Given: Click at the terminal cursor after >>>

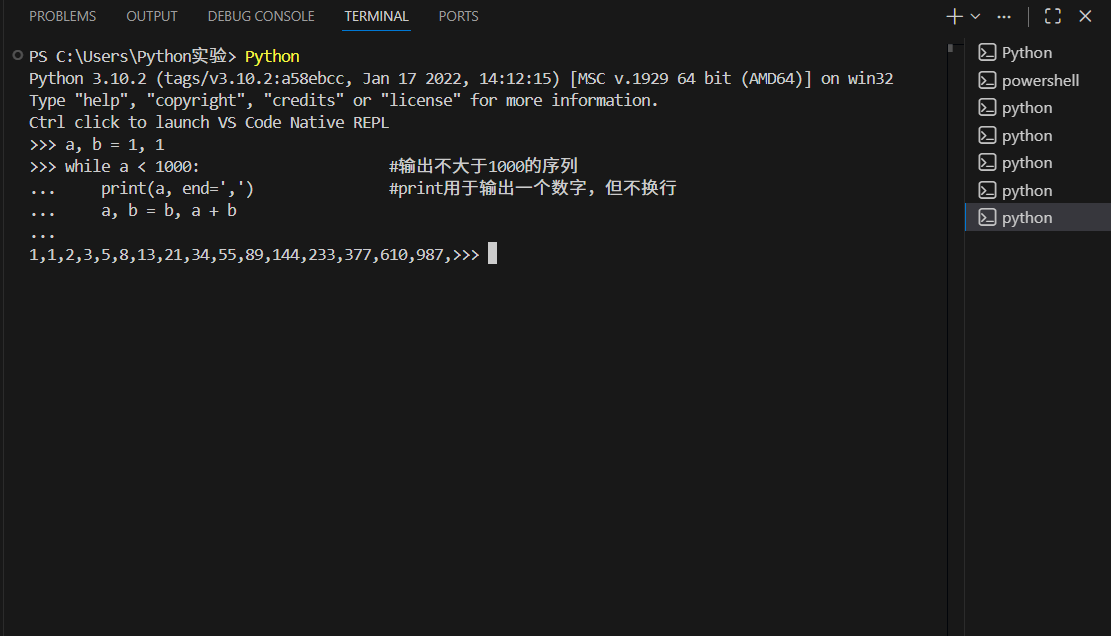Looking at the screenshot, I should click(x=492, y=254).
